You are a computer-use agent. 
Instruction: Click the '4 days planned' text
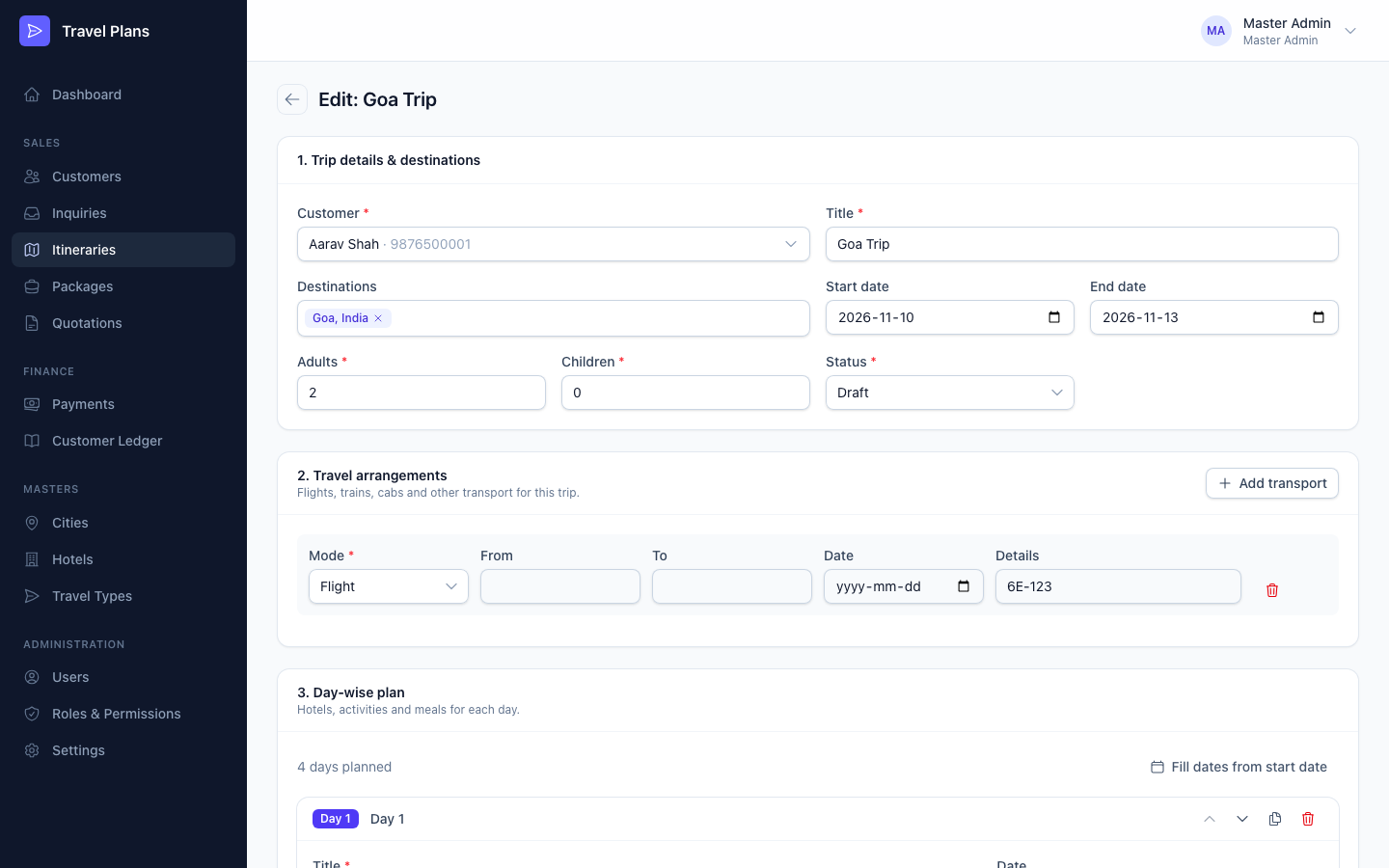point(344,767)
